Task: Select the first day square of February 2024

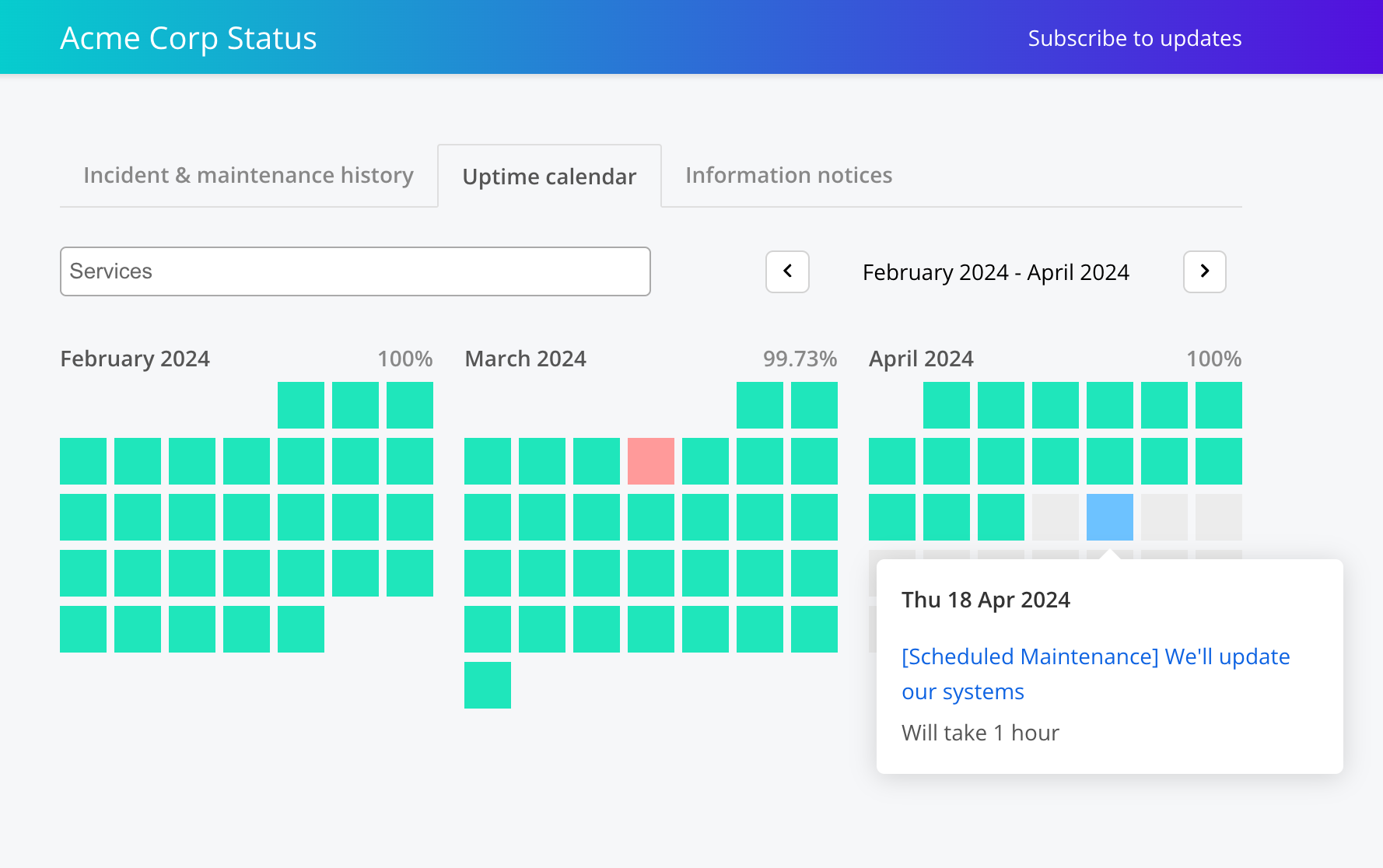Action: 301,405
